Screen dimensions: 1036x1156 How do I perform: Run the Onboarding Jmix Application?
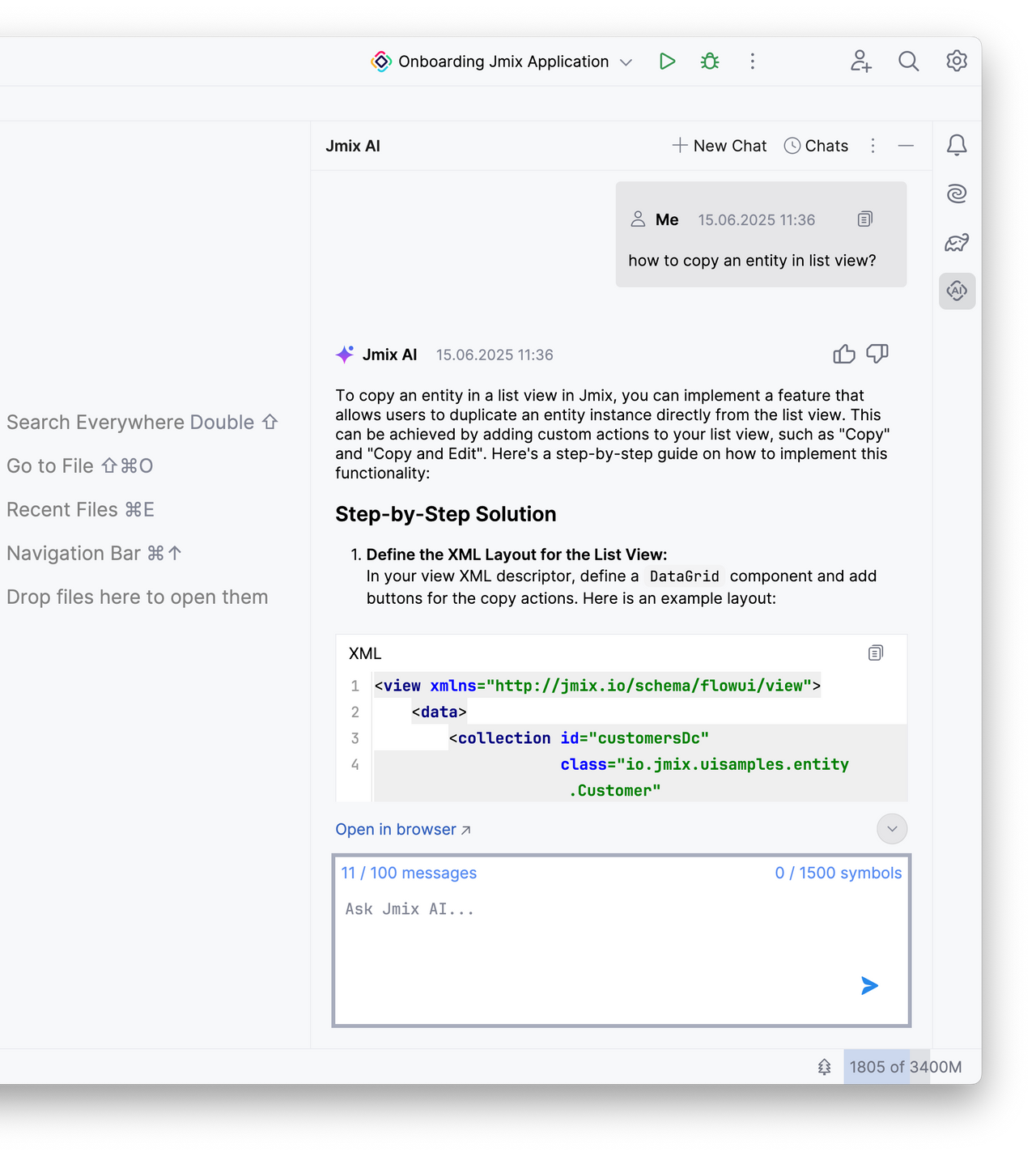click(667, 61)
